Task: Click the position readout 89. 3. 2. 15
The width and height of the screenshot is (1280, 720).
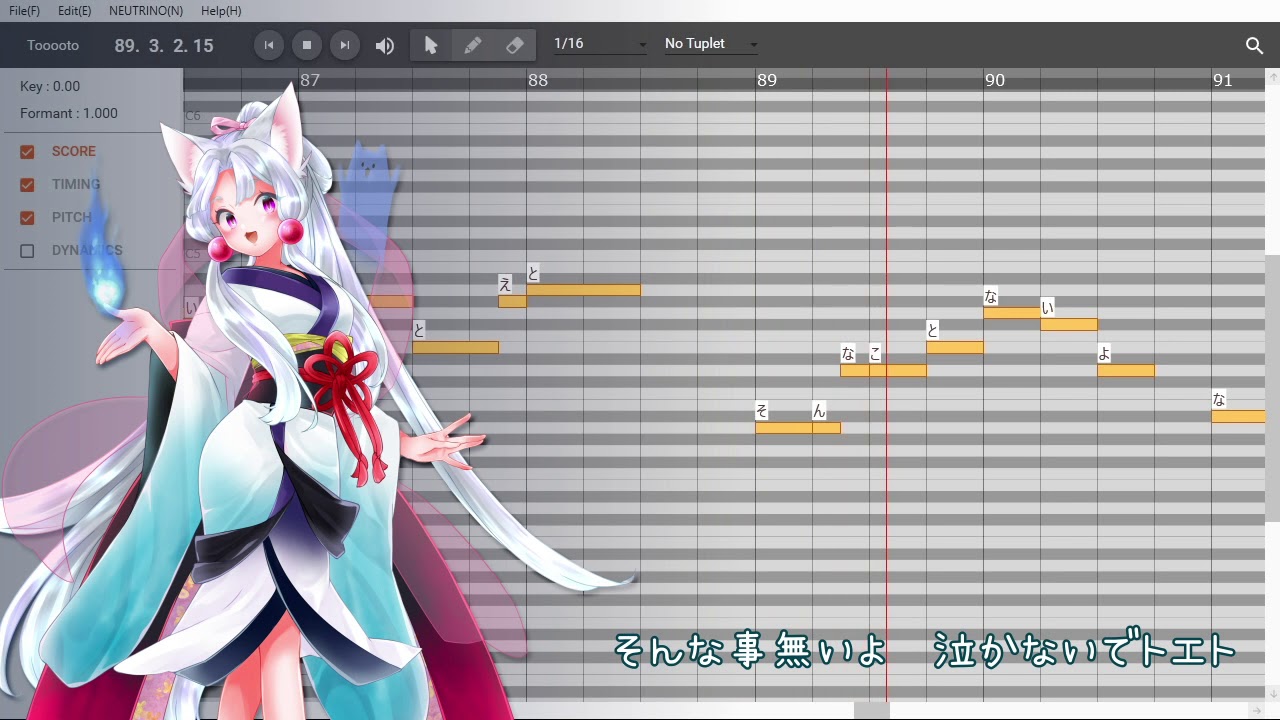Action: [x=164, y=46]
